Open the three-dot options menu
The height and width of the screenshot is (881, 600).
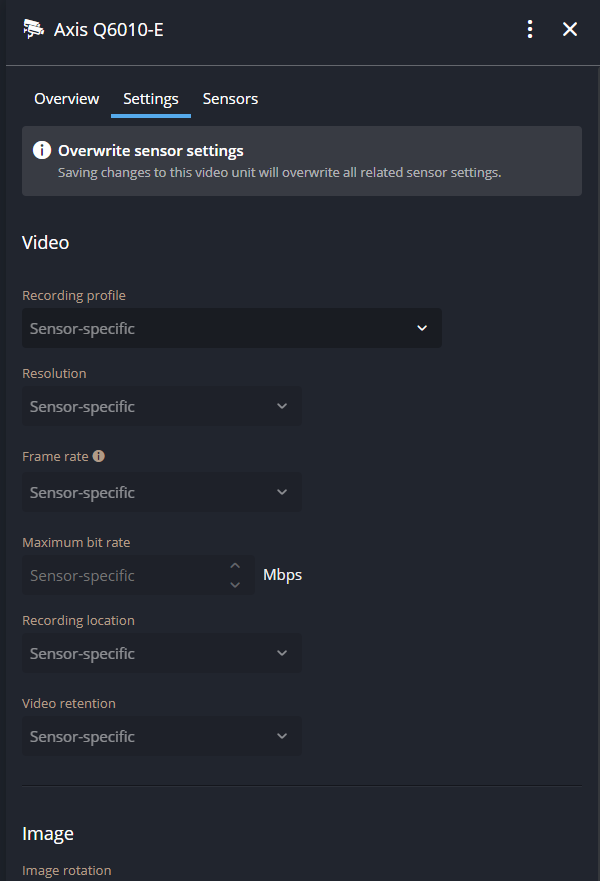tap(530, 29)
